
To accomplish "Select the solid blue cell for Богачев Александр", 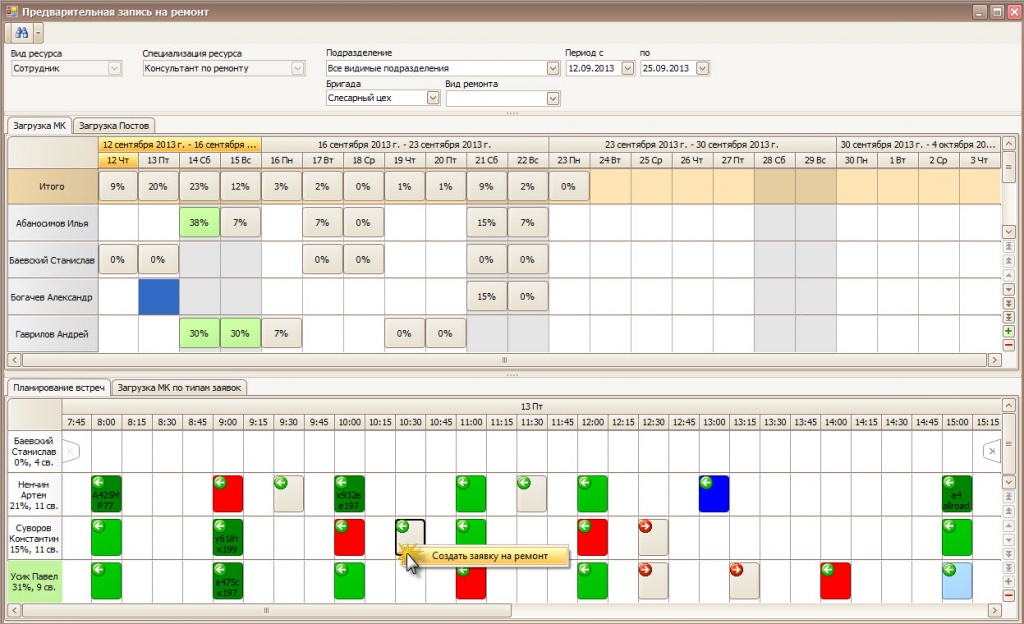I will pos(158,297).
